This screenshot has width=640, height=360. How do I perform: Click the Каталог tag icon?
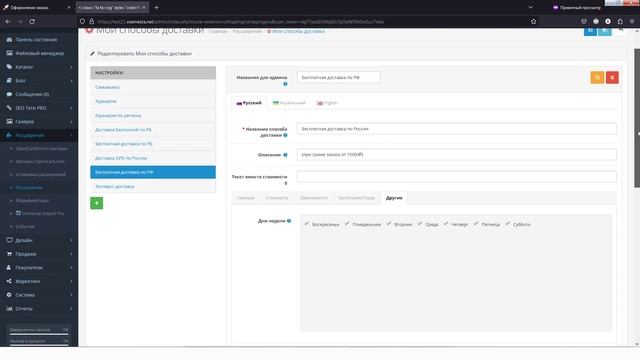tap(9, 67)
